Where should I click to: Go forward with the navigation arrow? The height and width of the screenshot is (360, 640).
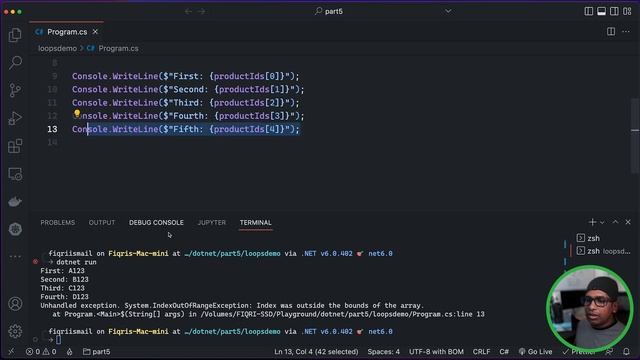point(202,11)
